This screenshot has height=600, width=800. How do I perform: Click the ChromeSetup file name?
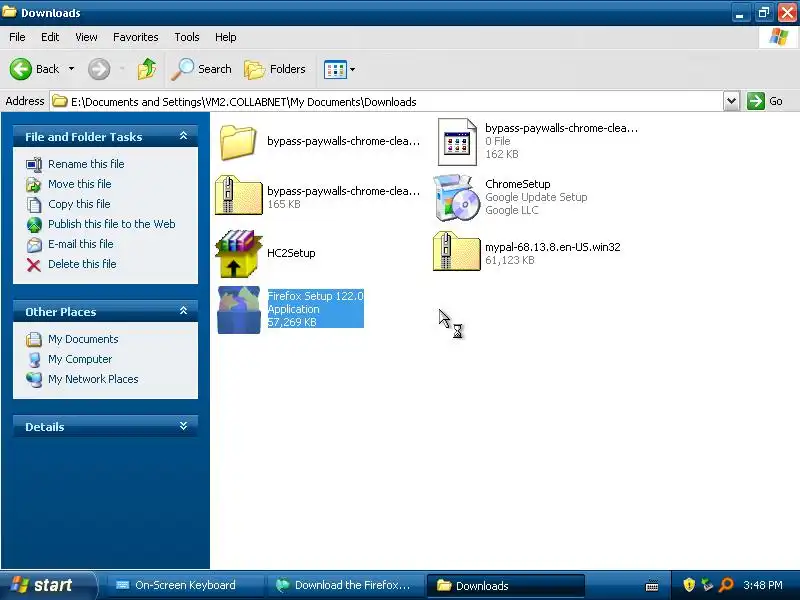pyautogui.click(x=517, y=184)
